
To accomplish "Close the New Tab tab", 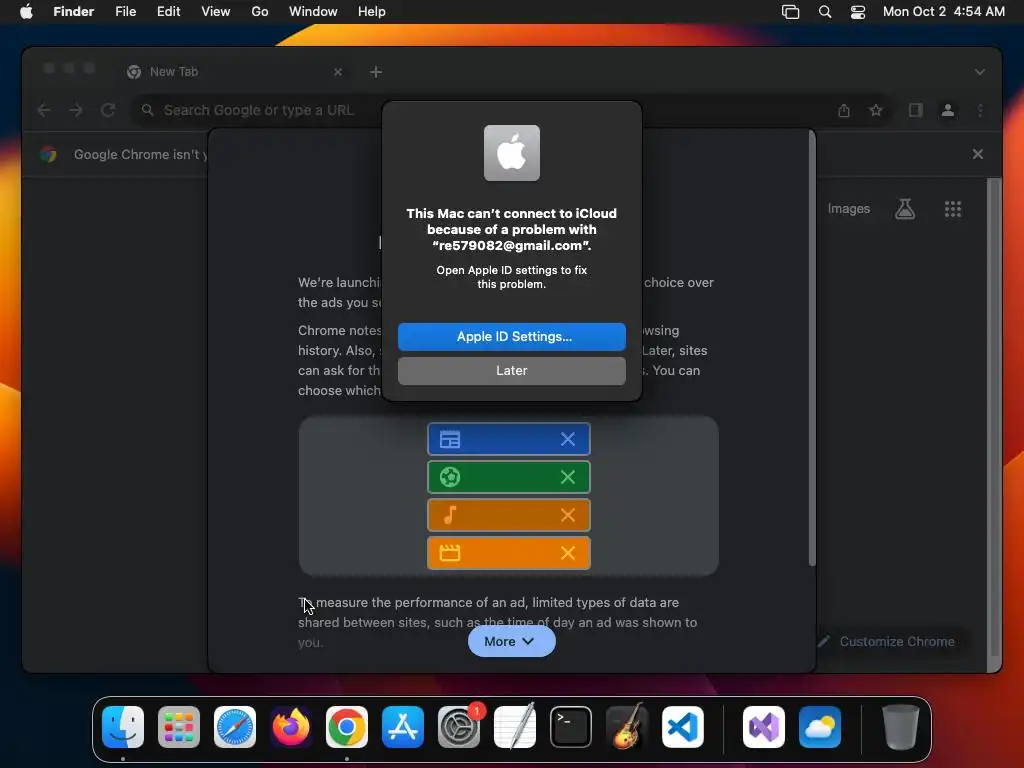I will pos(338,72).
